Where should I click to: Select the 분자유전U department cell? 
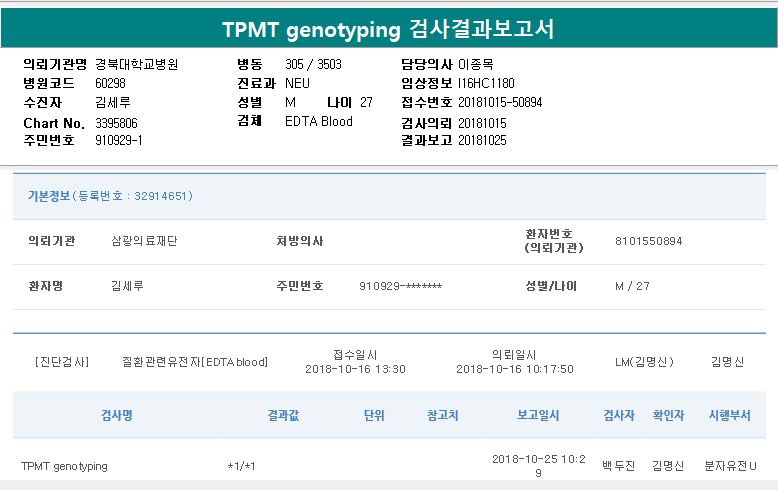tap(730, 466)
